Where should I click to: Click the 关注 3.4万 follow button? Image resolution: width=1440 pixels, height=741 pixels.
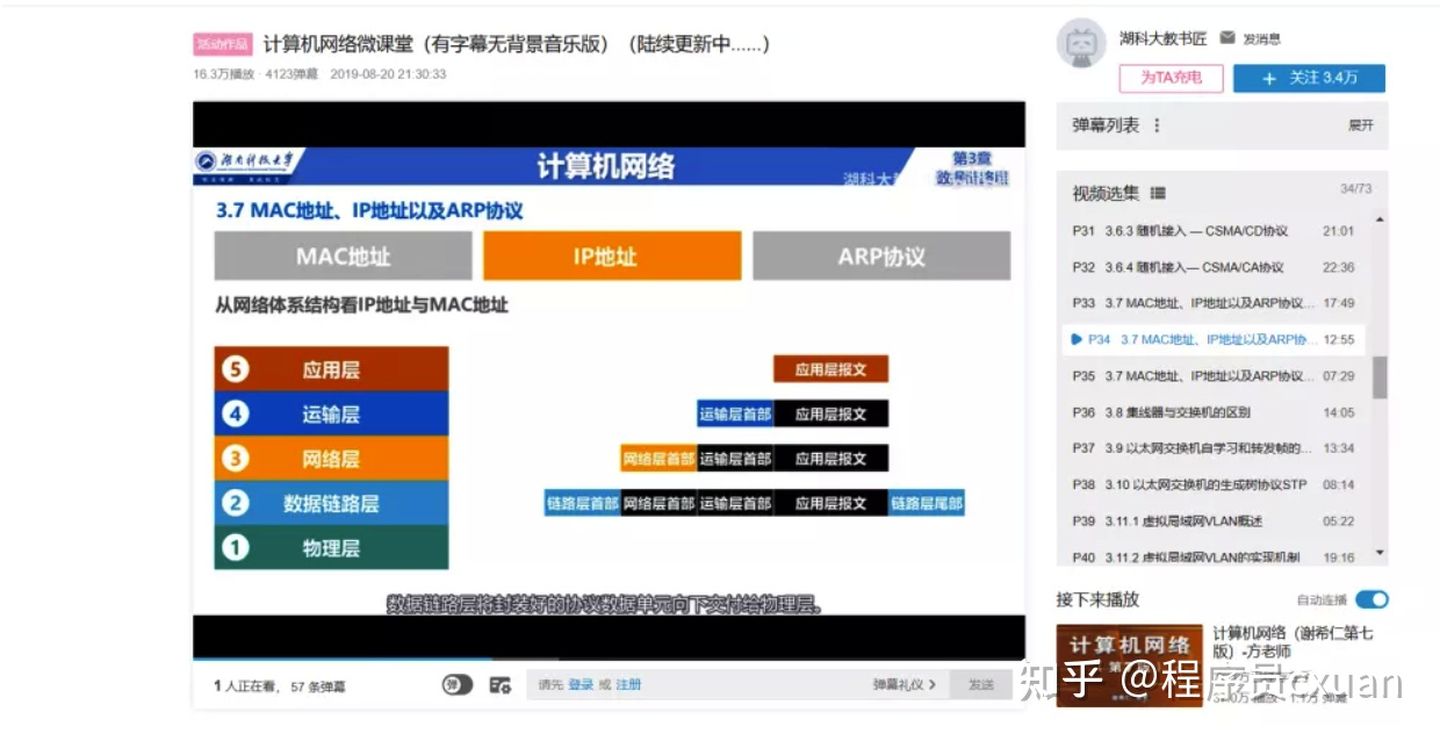(1310, 78)
